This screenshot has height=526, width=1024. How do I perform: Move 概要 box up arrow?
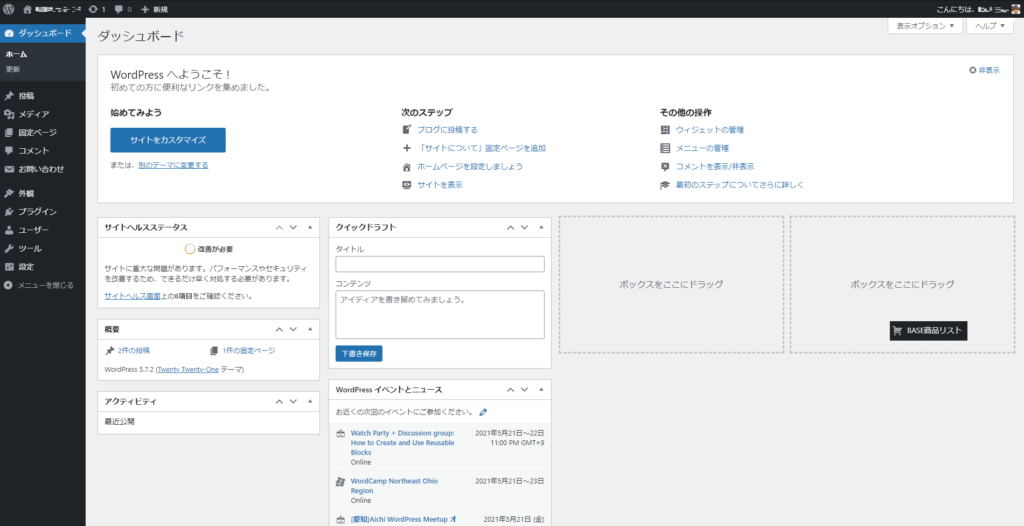(x=280, y=329)
